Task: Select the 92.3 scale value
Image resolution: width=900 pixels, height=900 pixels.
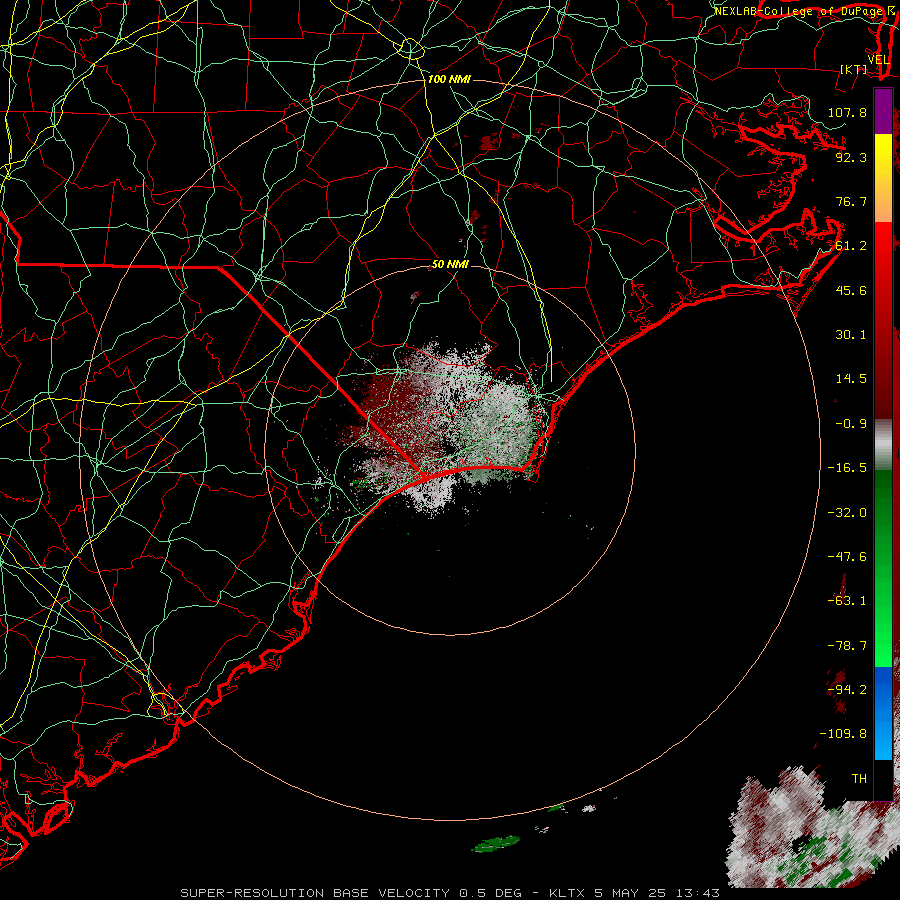Action: coord(851,157)
